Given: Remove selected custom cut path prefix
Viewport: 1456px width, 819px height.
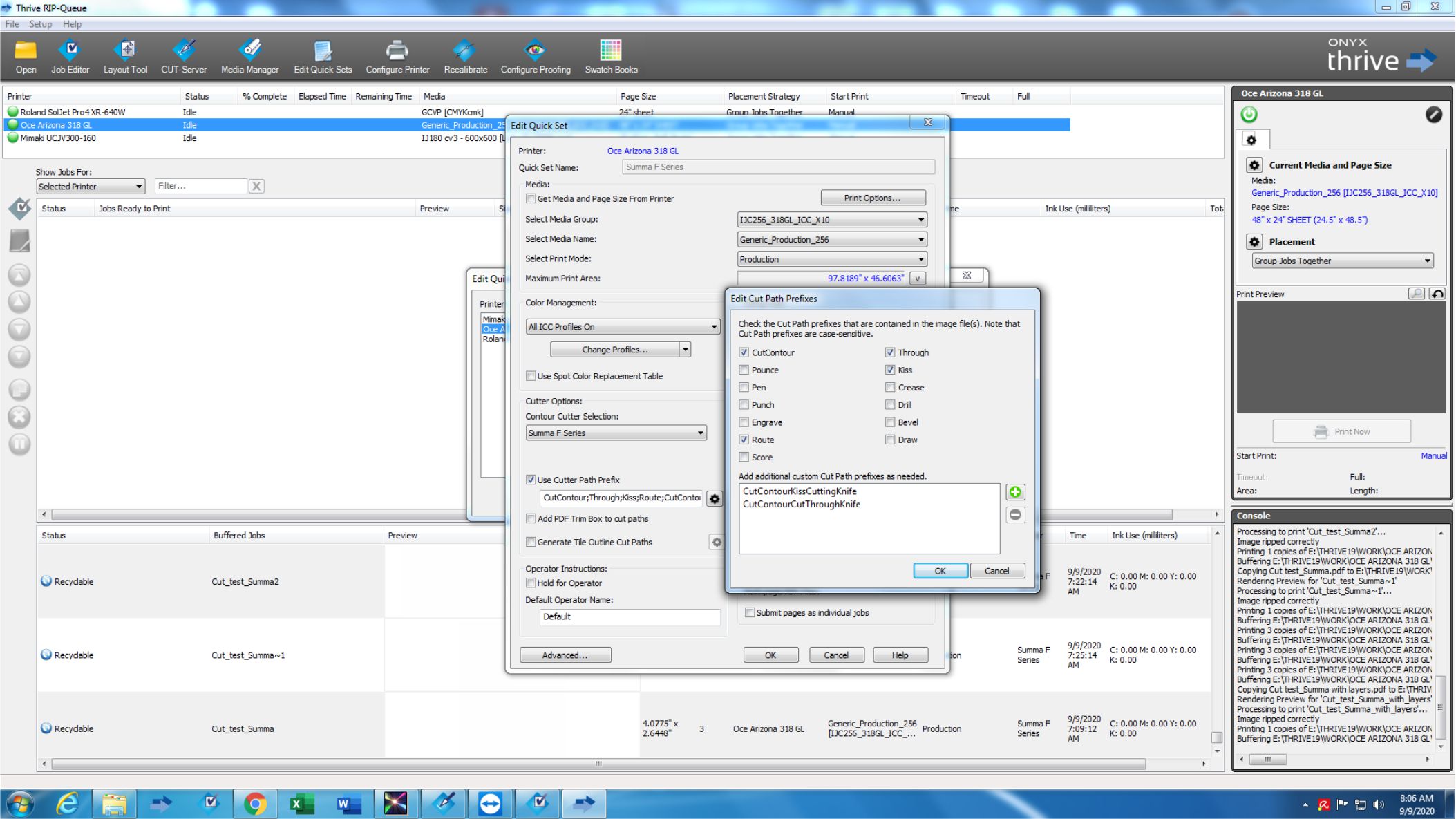Looking at the screenshot, I should (x=1015, y=515).
